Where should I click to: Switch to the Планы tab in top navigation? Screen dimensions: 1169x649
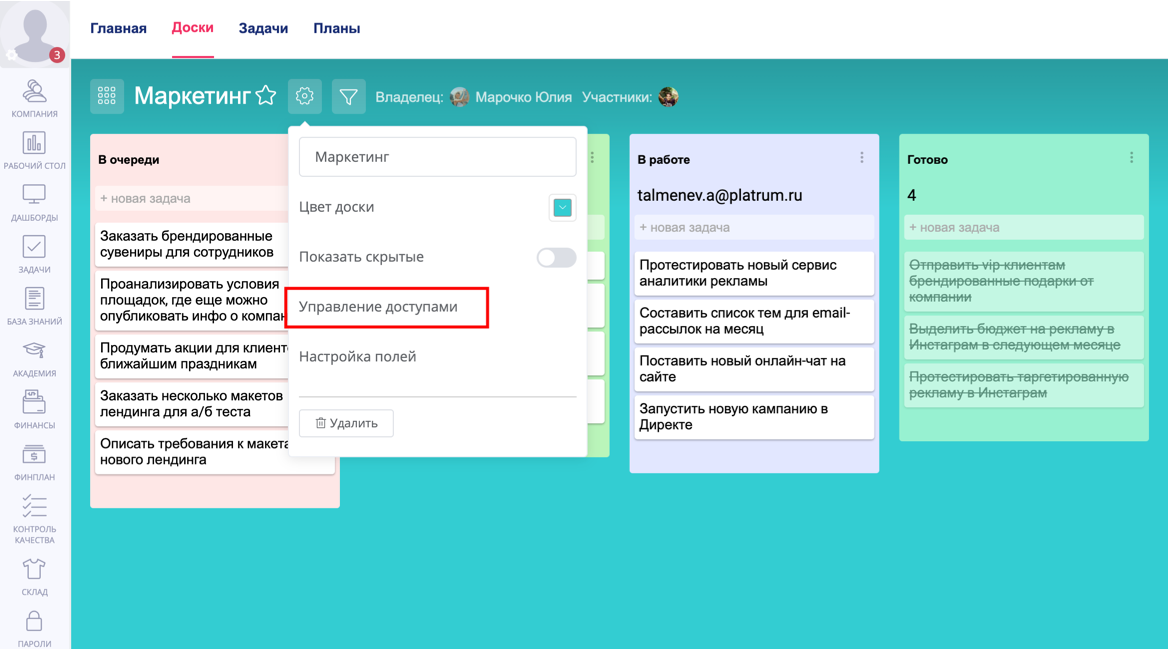336,29
